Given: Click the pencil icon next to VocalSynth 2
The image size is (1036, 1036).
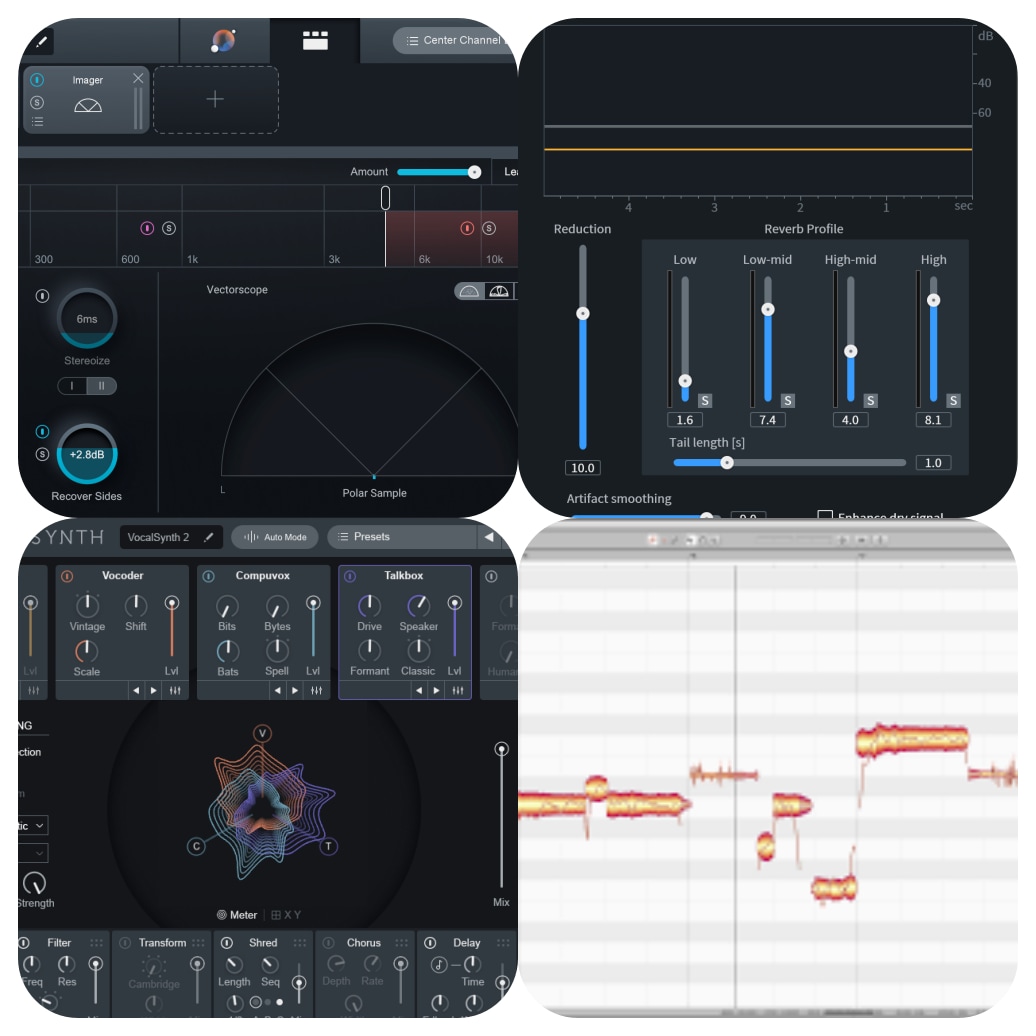Looking at the screenshot, I should pyautogui.click(x=209, y=537).
